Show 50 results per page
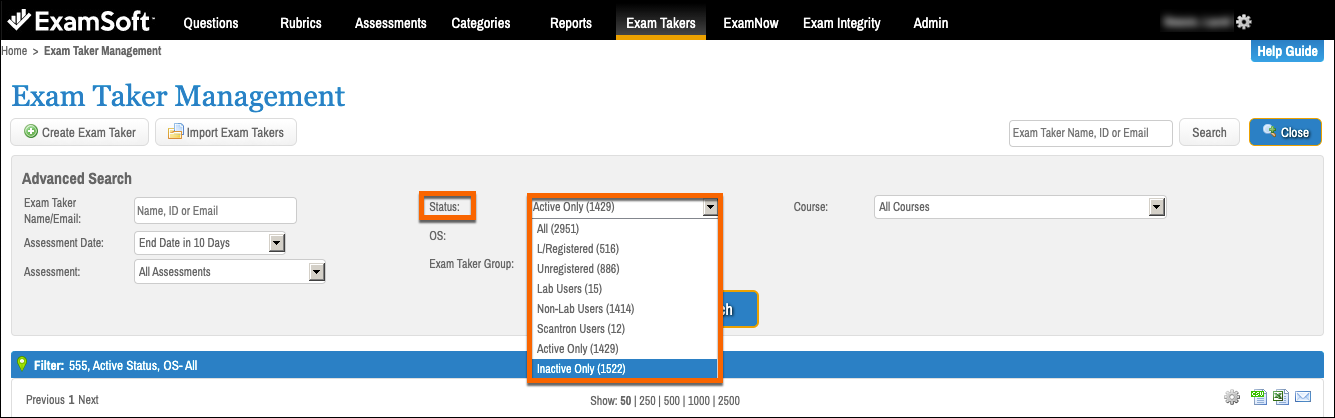The height and width of the screenshot is (418, 1335). (627, 400)
